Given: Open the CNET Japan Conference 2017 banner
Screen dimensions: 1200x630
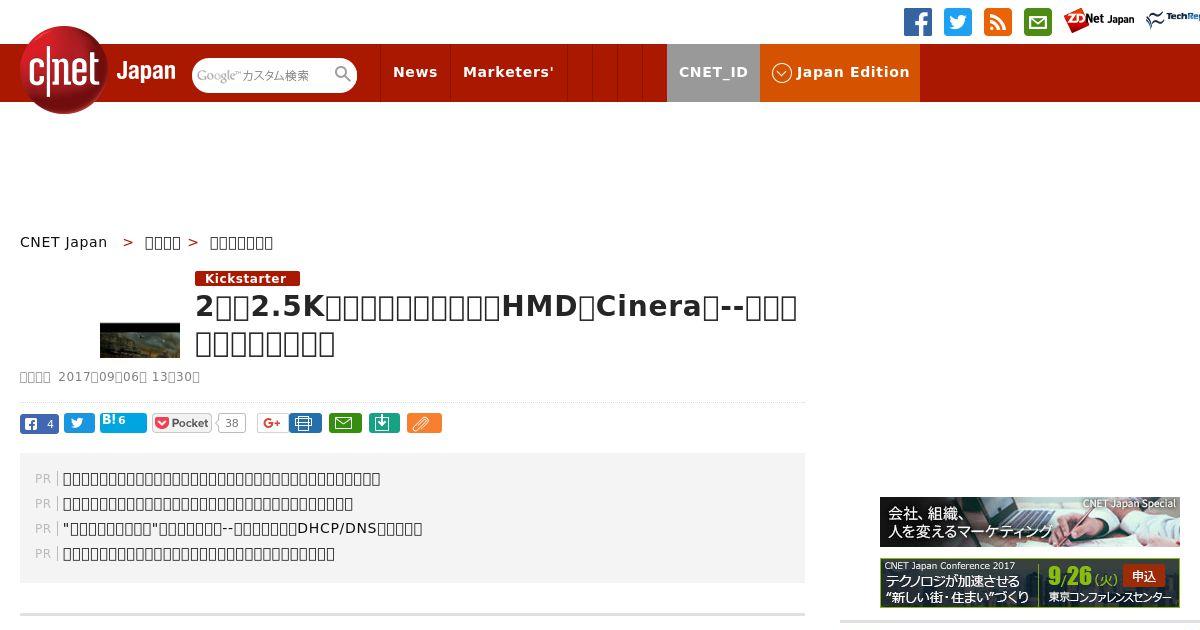Looking at the screenshot, I should (1030, 582).
